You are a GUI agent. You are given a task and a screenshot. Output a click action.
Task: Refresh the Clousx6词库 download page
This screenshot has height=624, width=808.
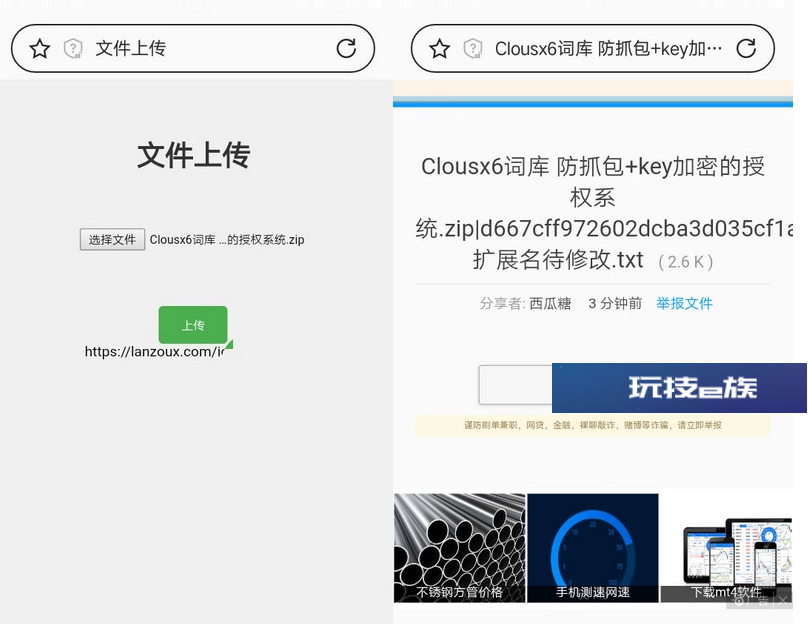(746, 48)
